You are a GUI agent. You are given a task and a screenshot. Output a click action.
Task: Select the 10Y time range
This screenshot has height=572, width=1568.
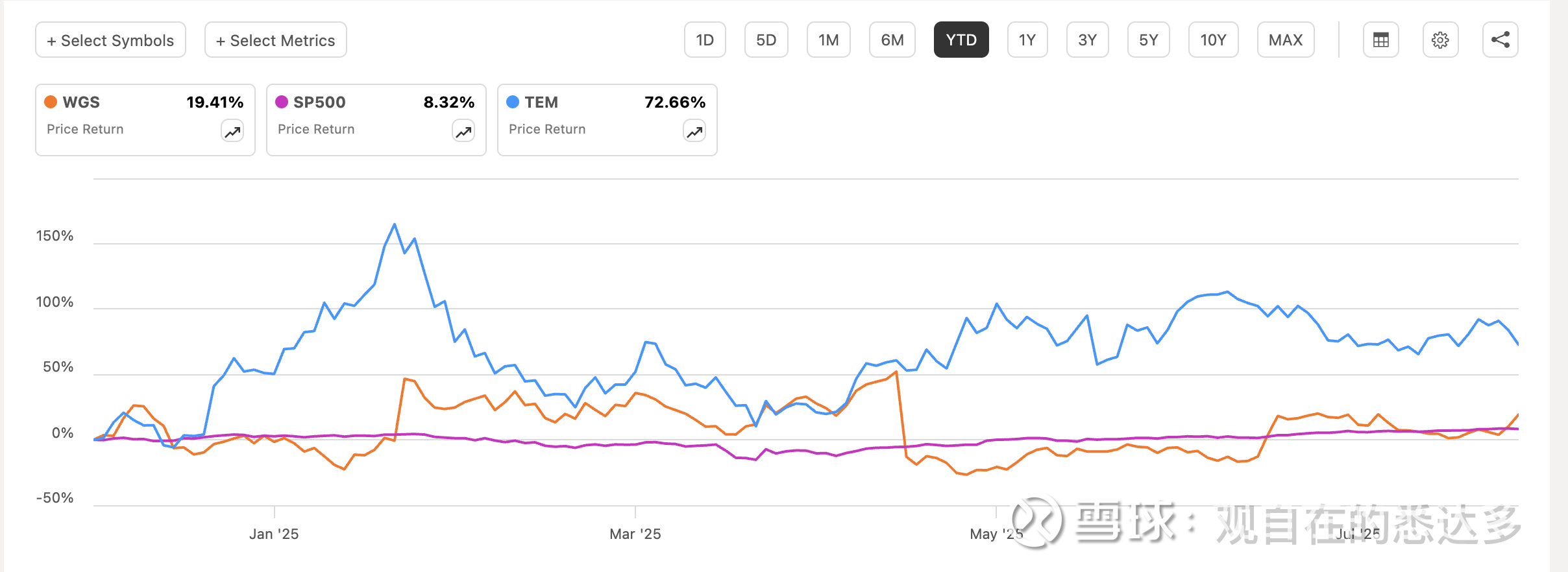click(x=1212, y=40)
